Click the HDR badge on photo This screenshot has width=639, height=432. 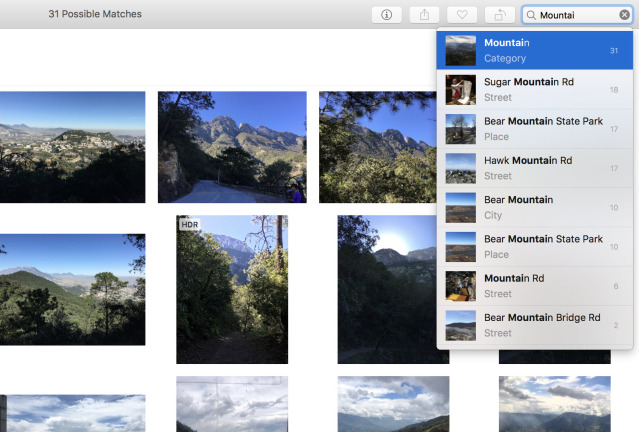[188, 225]
